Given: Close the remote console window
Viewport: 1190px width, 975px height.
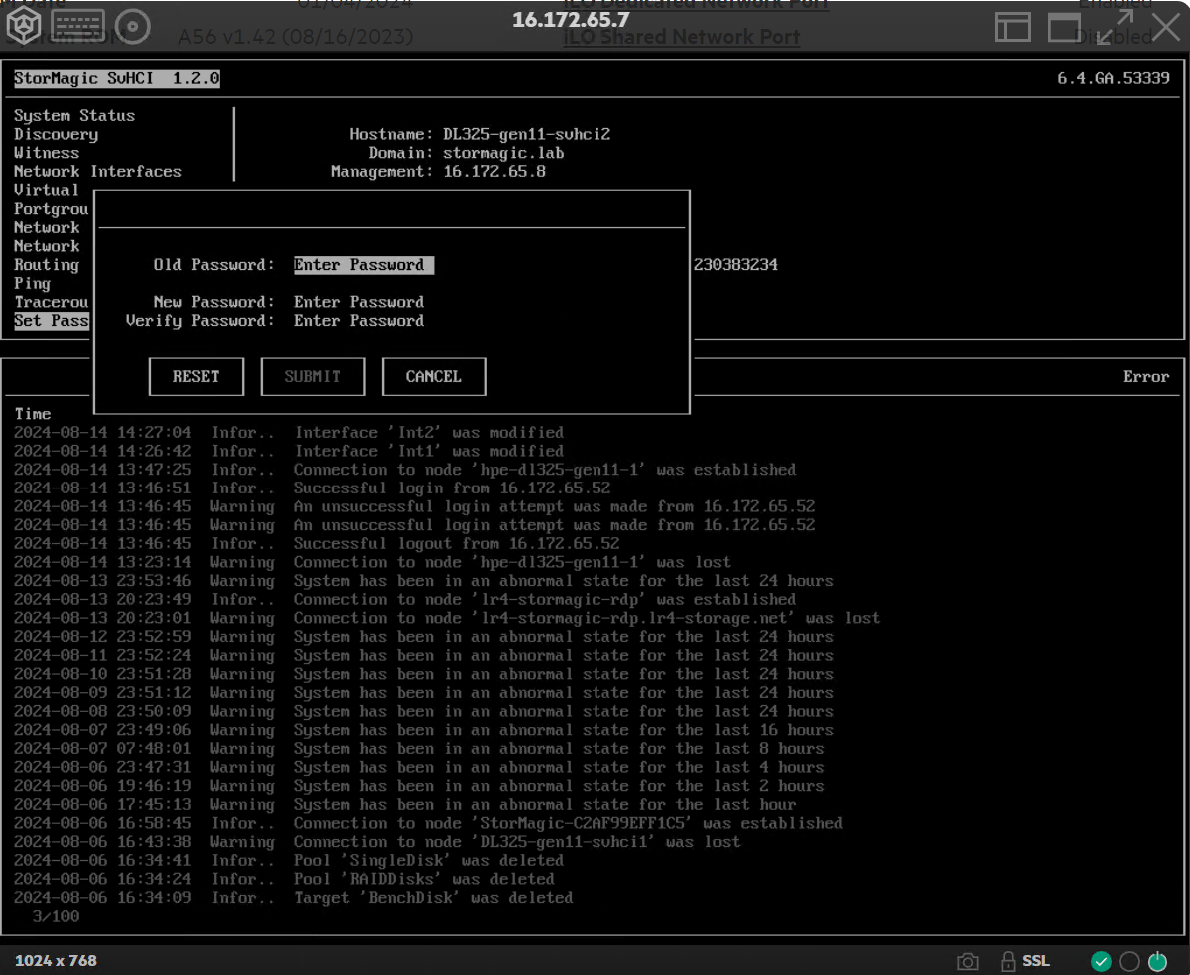Looking at the screenshot, I should 1166,27.
